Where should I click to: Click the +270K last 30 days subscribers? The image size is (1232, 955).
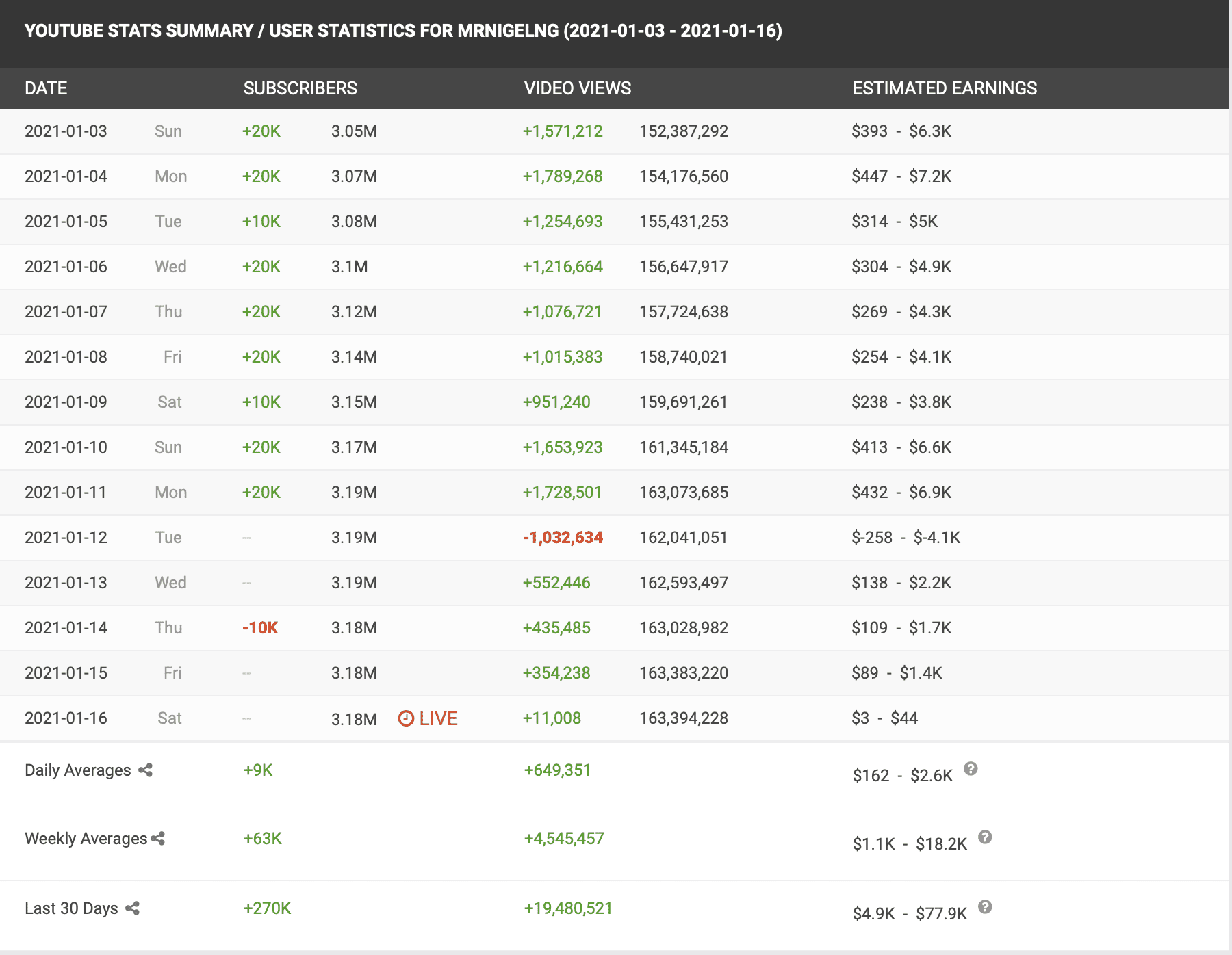point(267,908)
